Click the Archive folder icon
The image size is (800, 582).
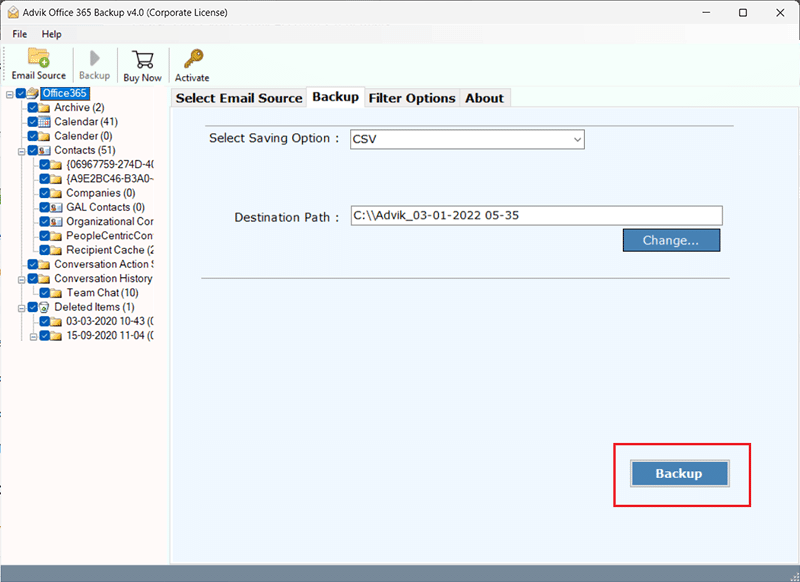click(x=44, y=108)
